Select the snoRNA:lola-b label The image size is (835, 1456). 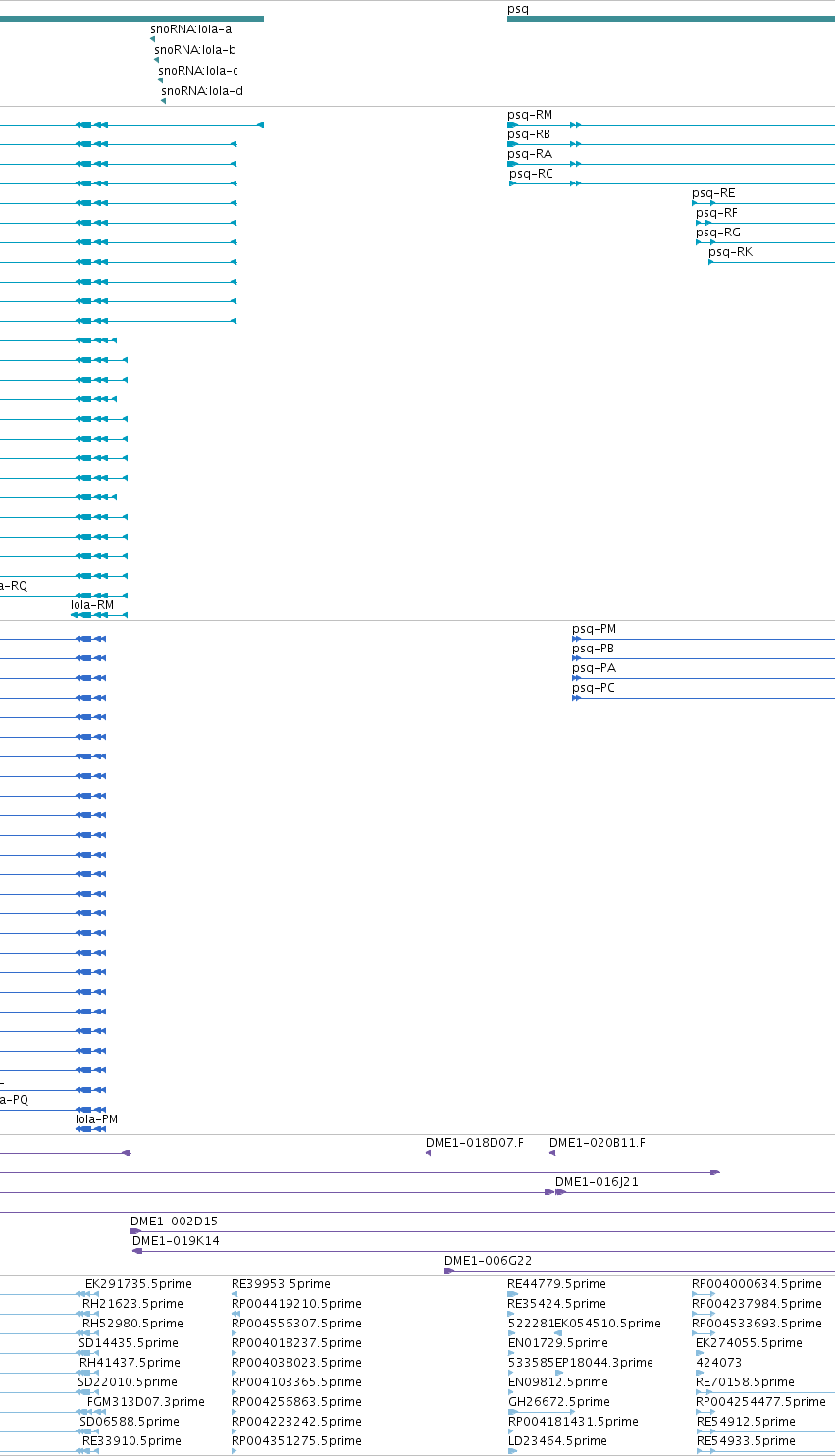coord(194,50)
